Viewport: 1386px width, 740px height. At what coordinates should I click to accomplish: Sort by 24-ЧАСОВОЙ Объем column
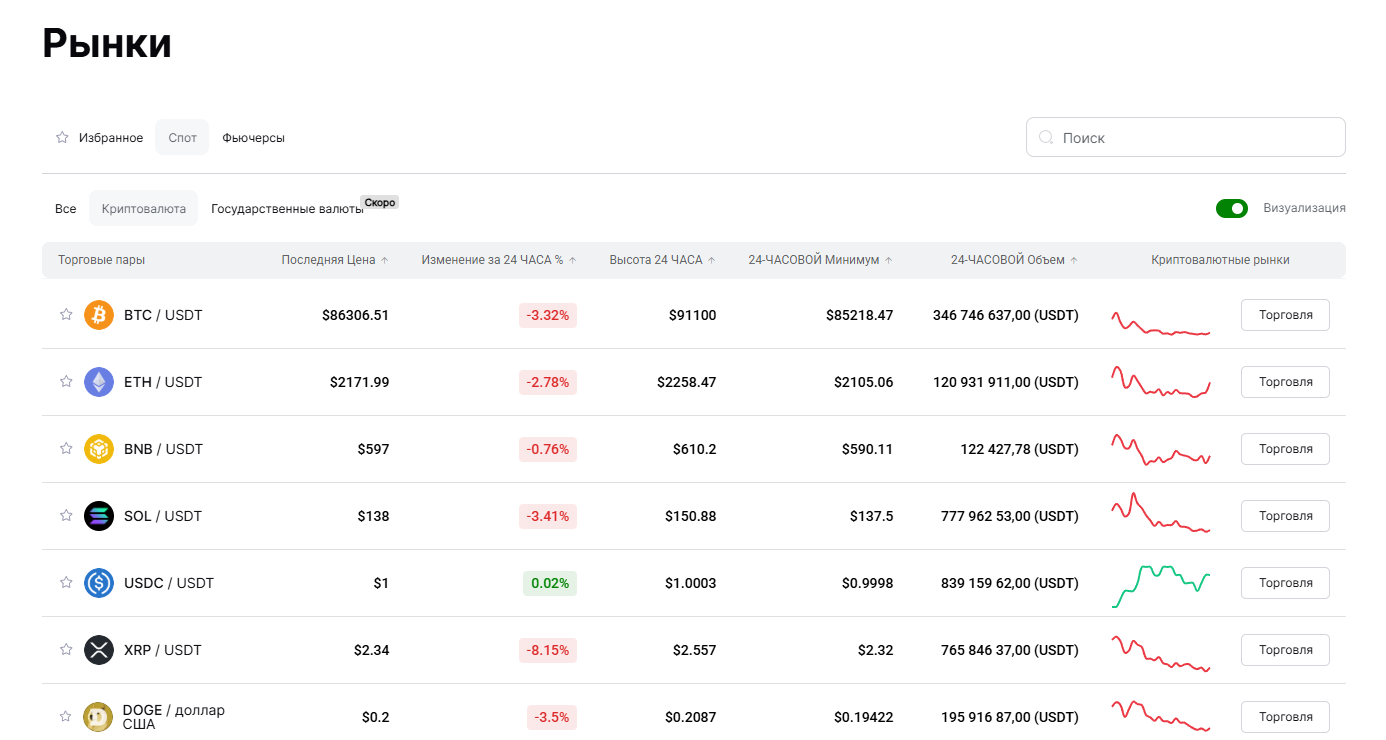1074,260
